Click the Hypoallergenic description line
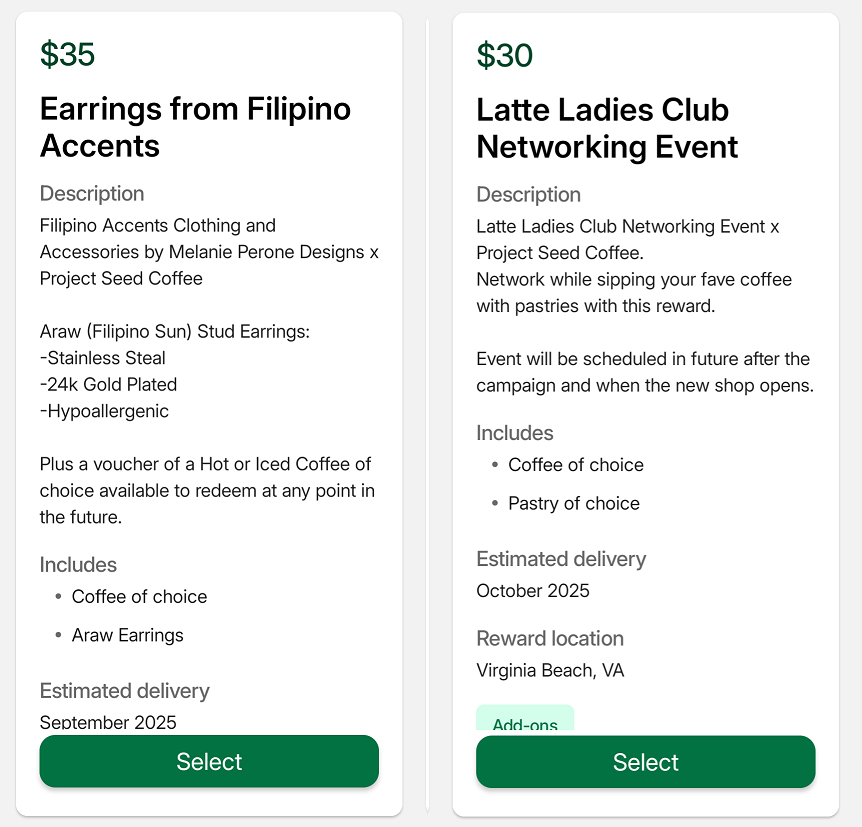This screenshot has width=862, height=827. tap(104, 411)
